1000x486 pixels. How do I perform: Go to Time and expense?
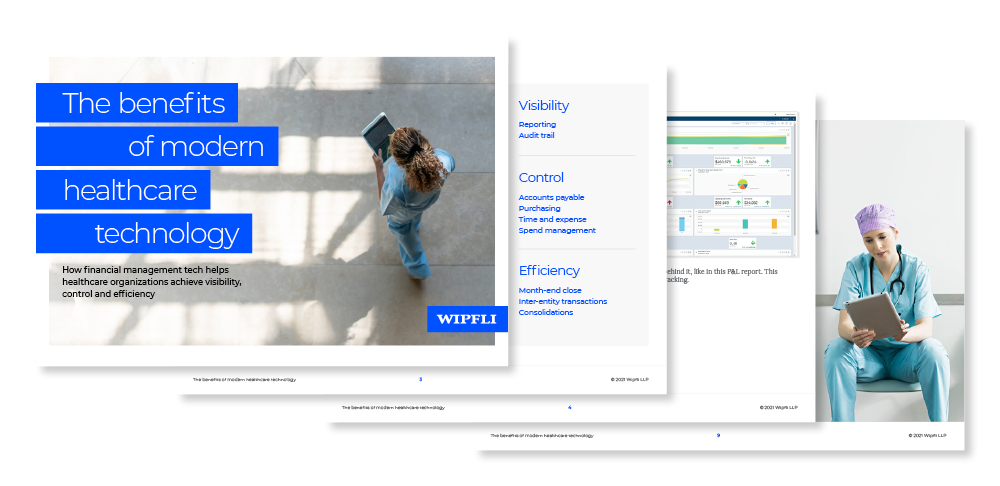click(552, 219)
